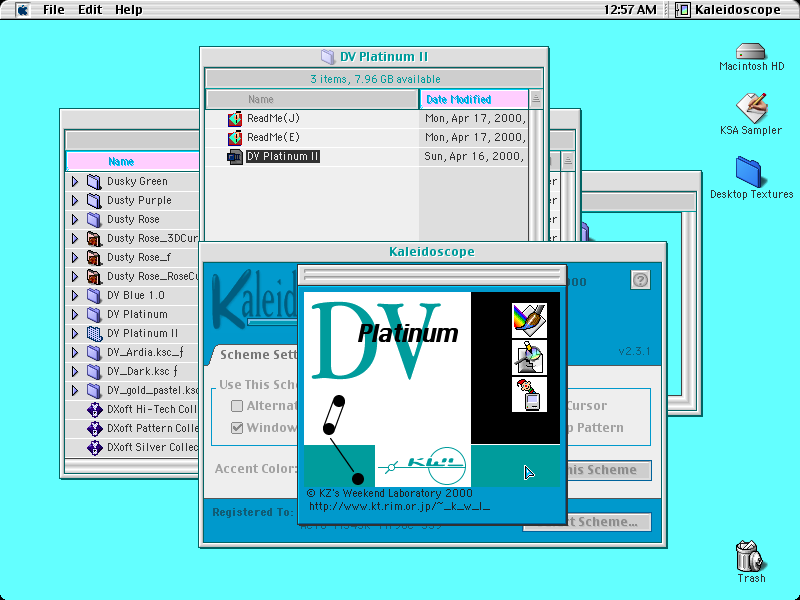Expand the DV_Dark.ksc folder
The width and height of the screenshot is (800, 600).
[75, 371]
